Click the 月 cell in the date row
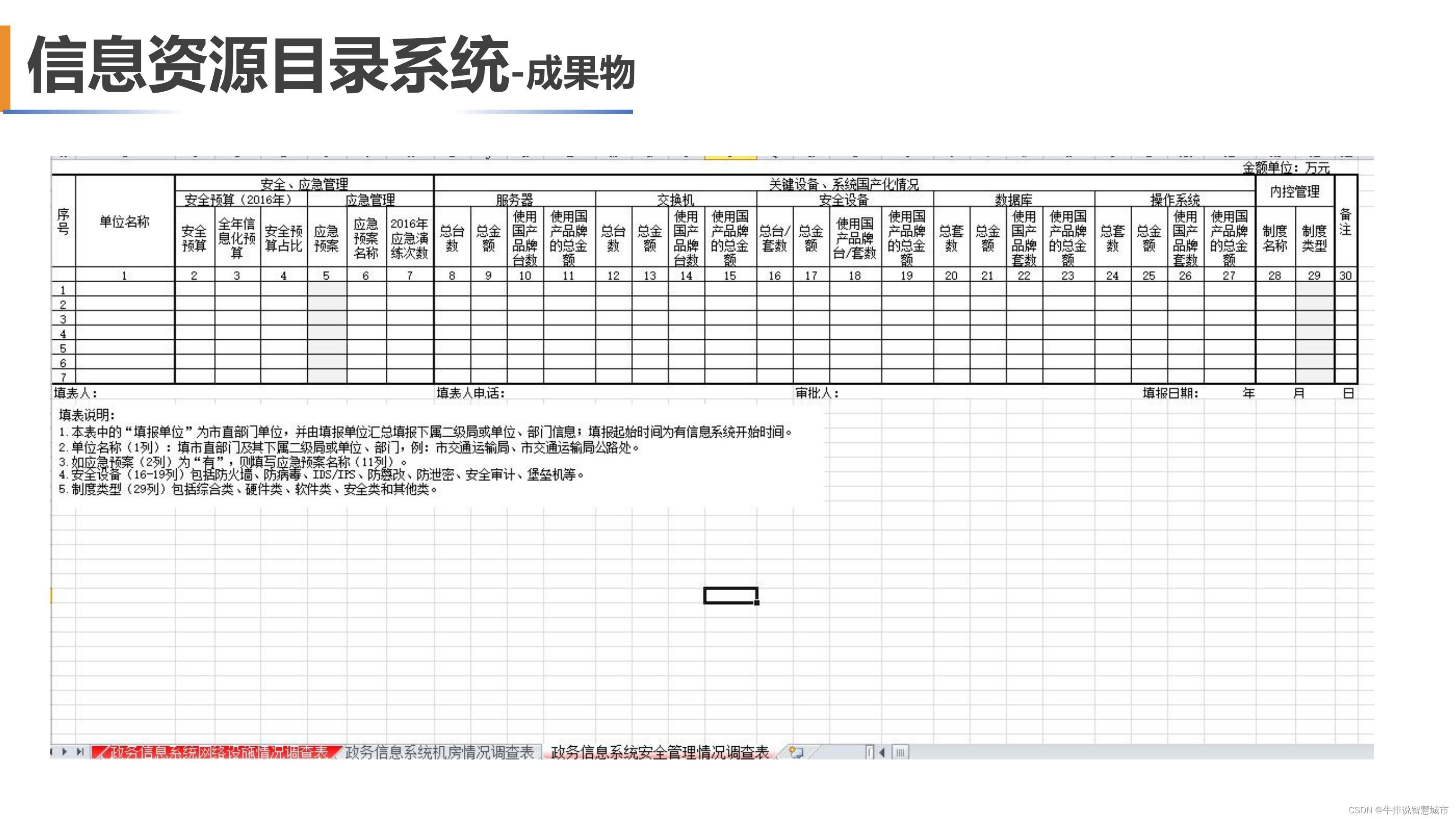Screen dimensions: 1456x819 (x=1299, y=393)
